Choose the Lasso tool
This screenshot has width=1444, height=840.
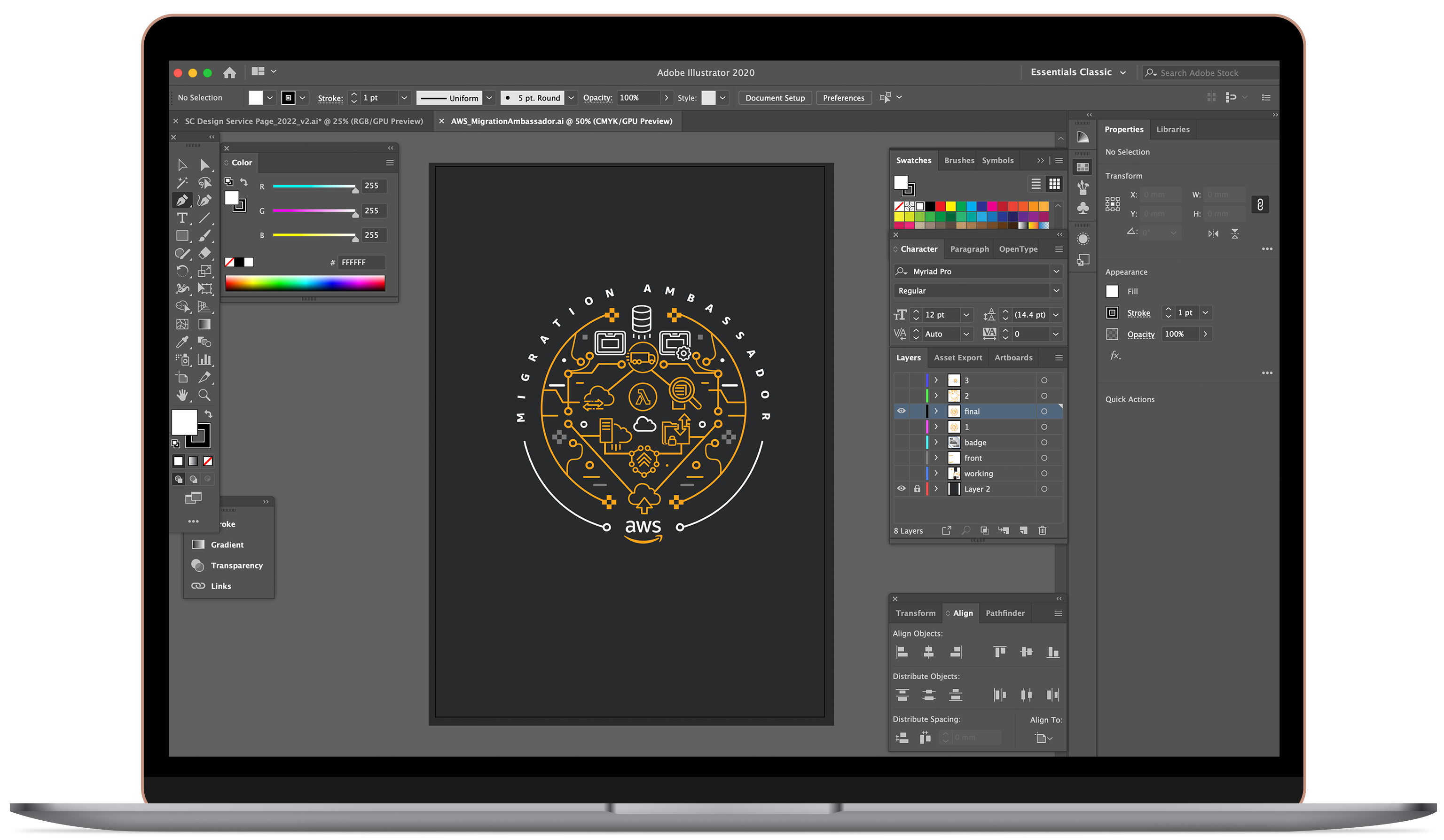pos(204,183)
